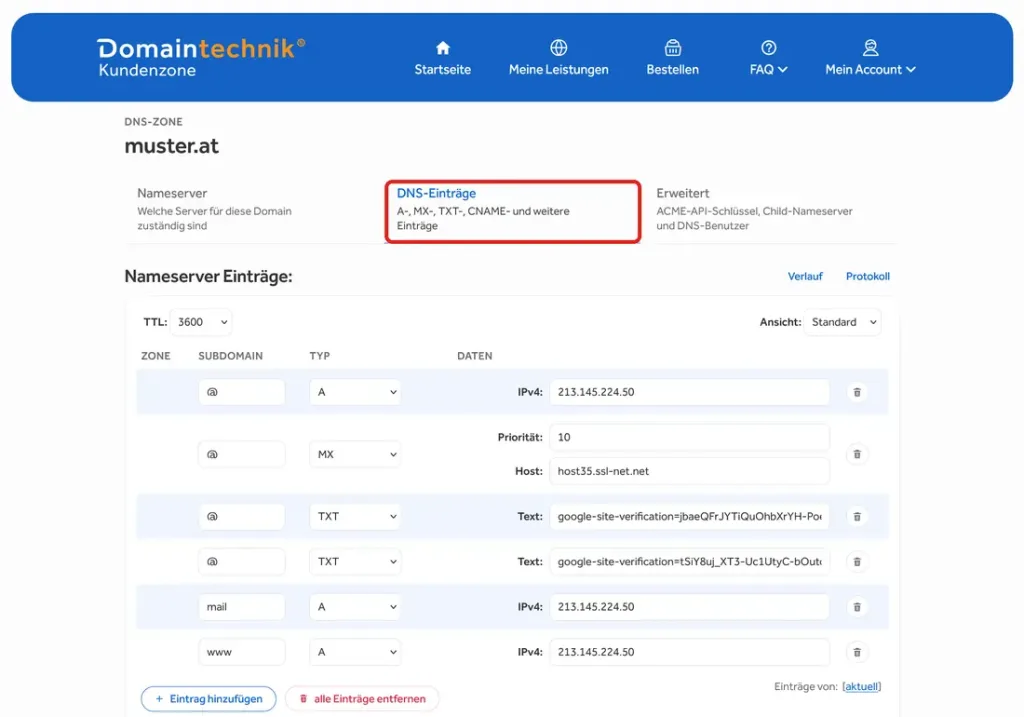
Task: Expand the Mein Account menu
Action: point(870,69)
